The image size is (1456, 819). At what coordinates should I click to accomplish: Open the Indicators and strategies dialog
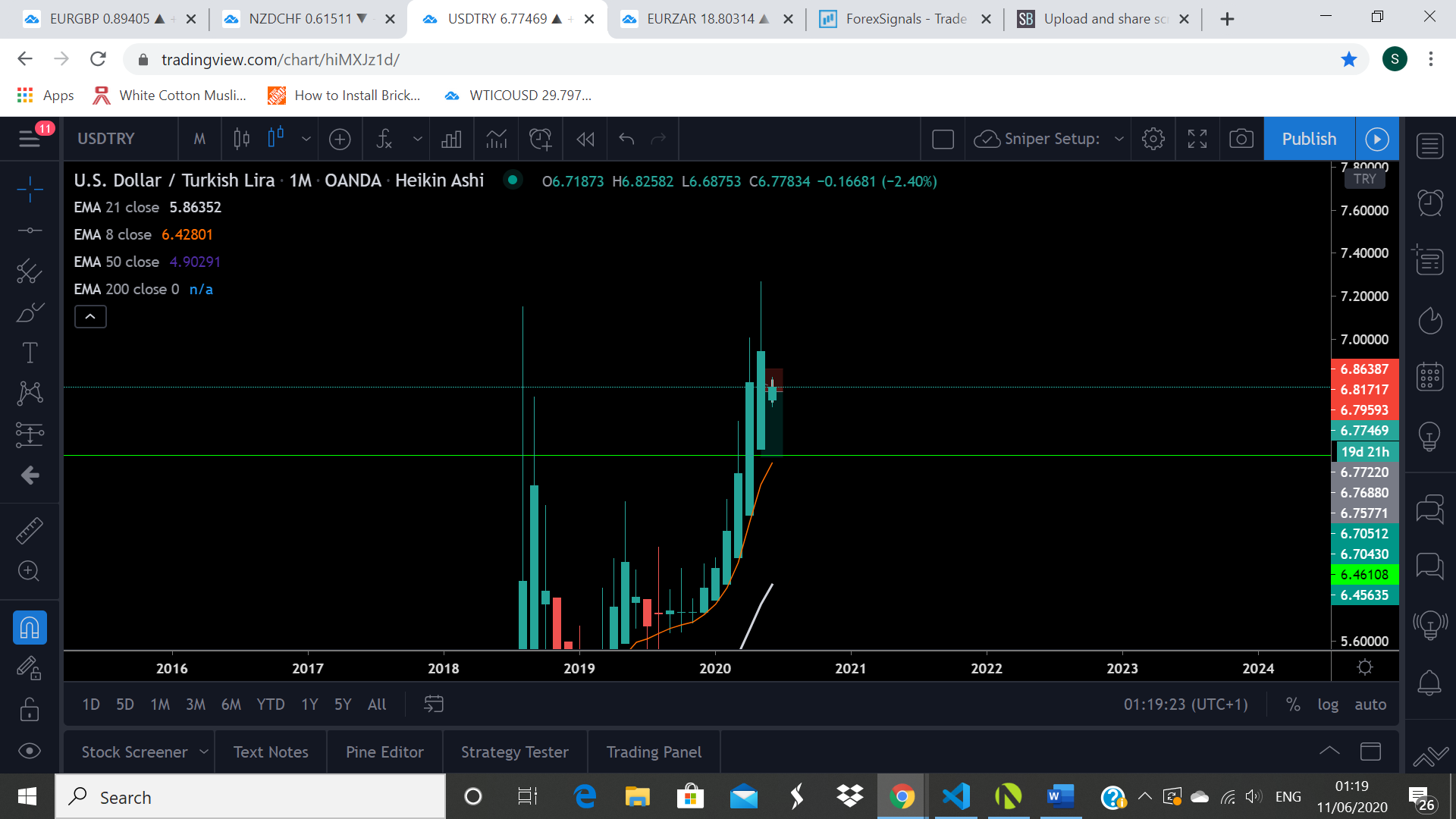click(384, 139)
